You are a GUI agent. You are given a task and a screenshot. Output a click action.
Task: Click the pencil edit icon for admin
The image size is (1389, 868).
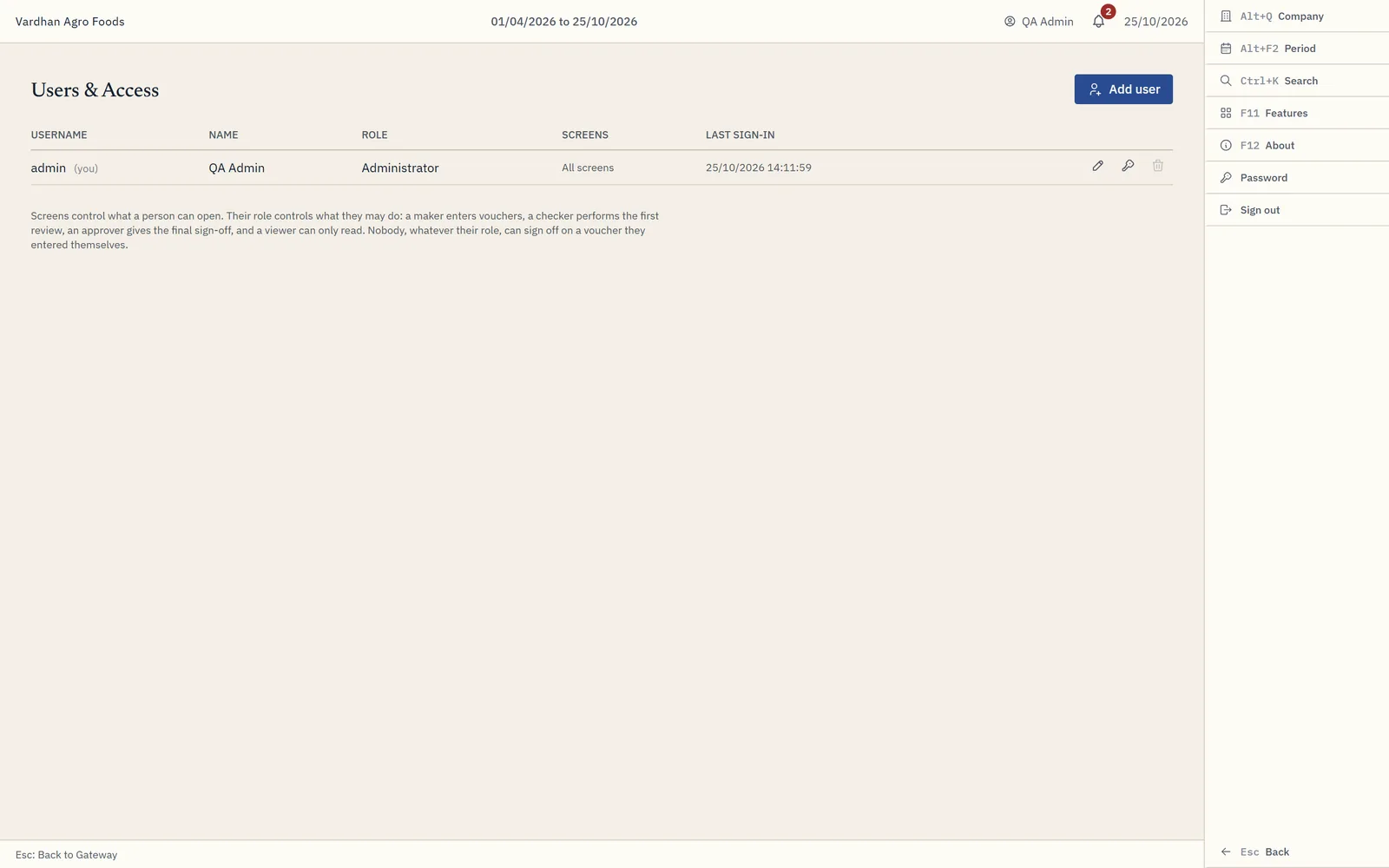pyautogui.click(x=1097, y=166)
